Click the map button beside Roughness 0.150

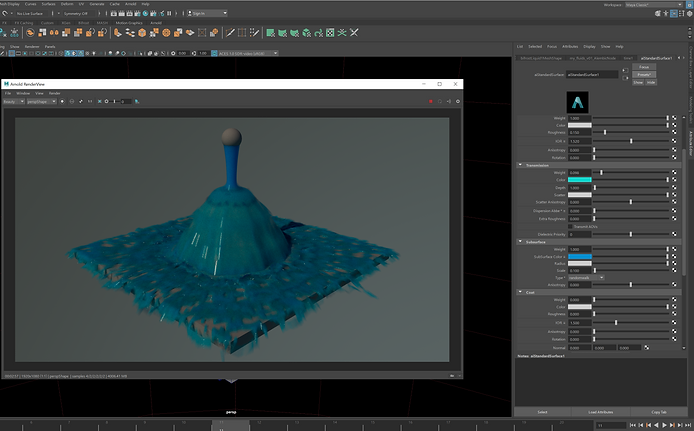[x=674, y=132]
